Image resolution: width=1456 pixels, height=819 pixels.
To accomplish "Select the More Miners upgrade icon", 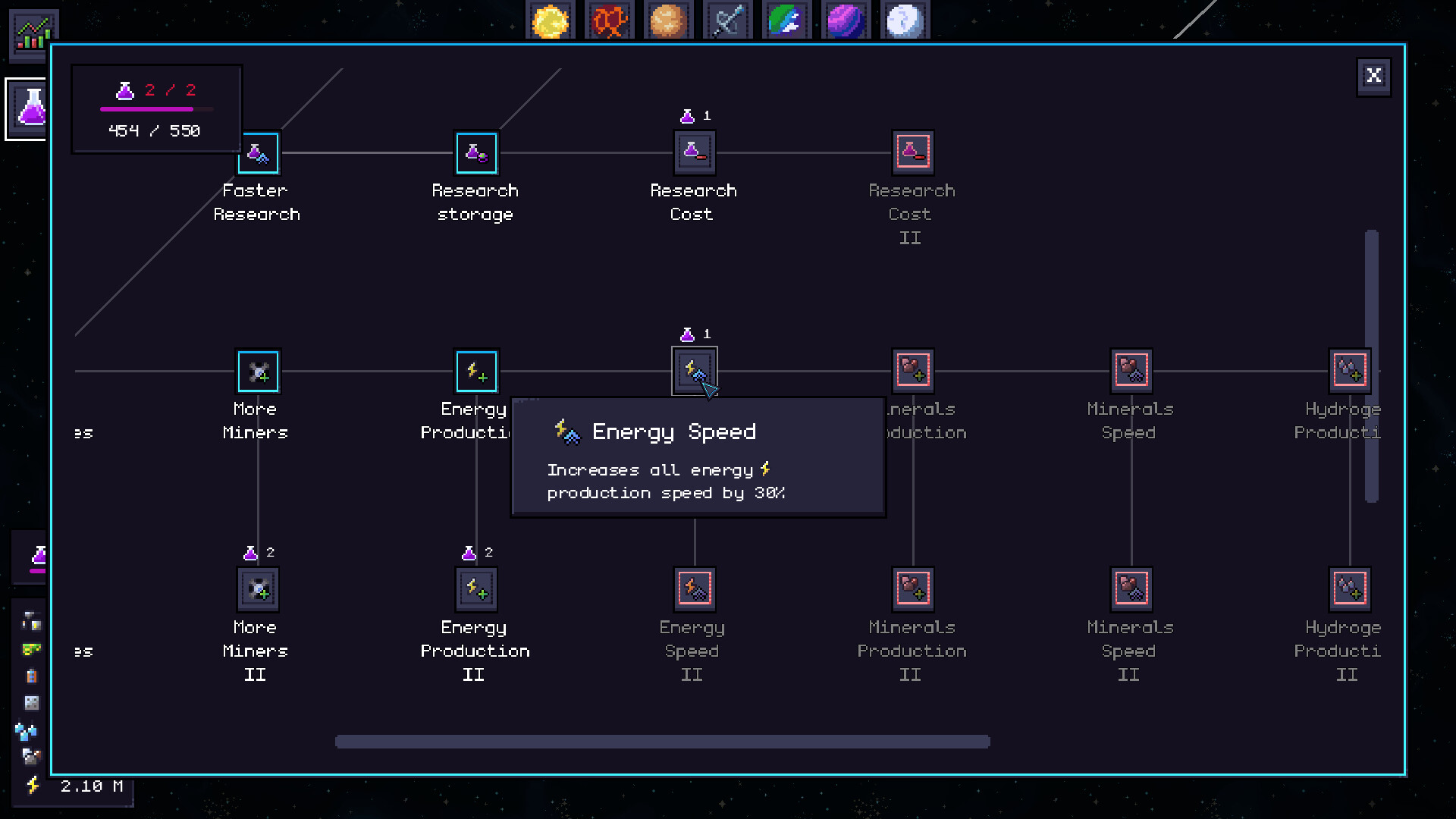I will 258,372.
